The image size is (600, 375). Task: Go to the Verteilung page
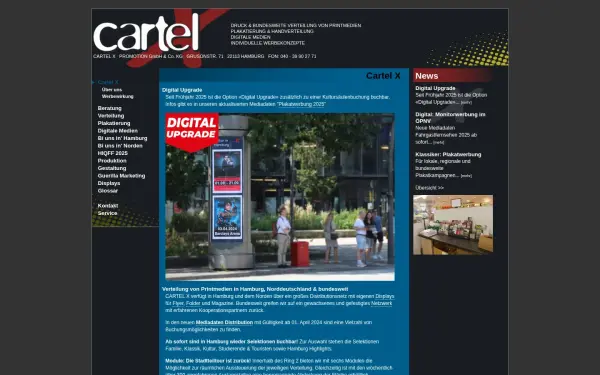tap(111, 116)
